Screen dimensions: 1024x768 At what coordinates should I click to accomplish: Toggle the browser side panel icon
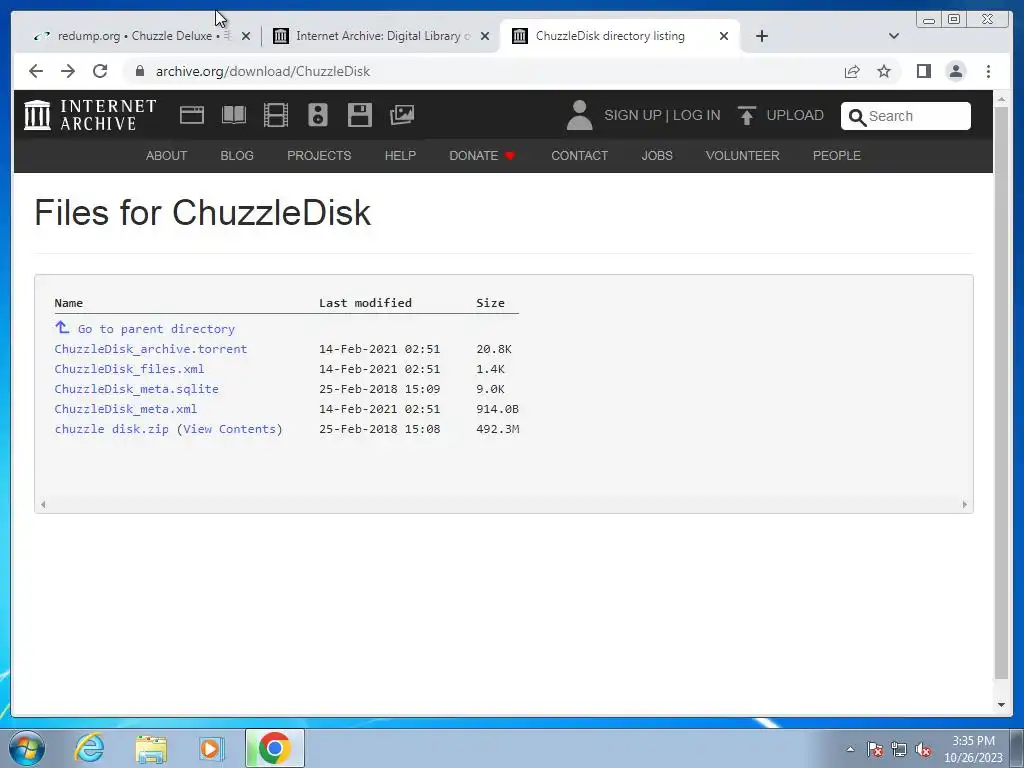click(923, 71)
